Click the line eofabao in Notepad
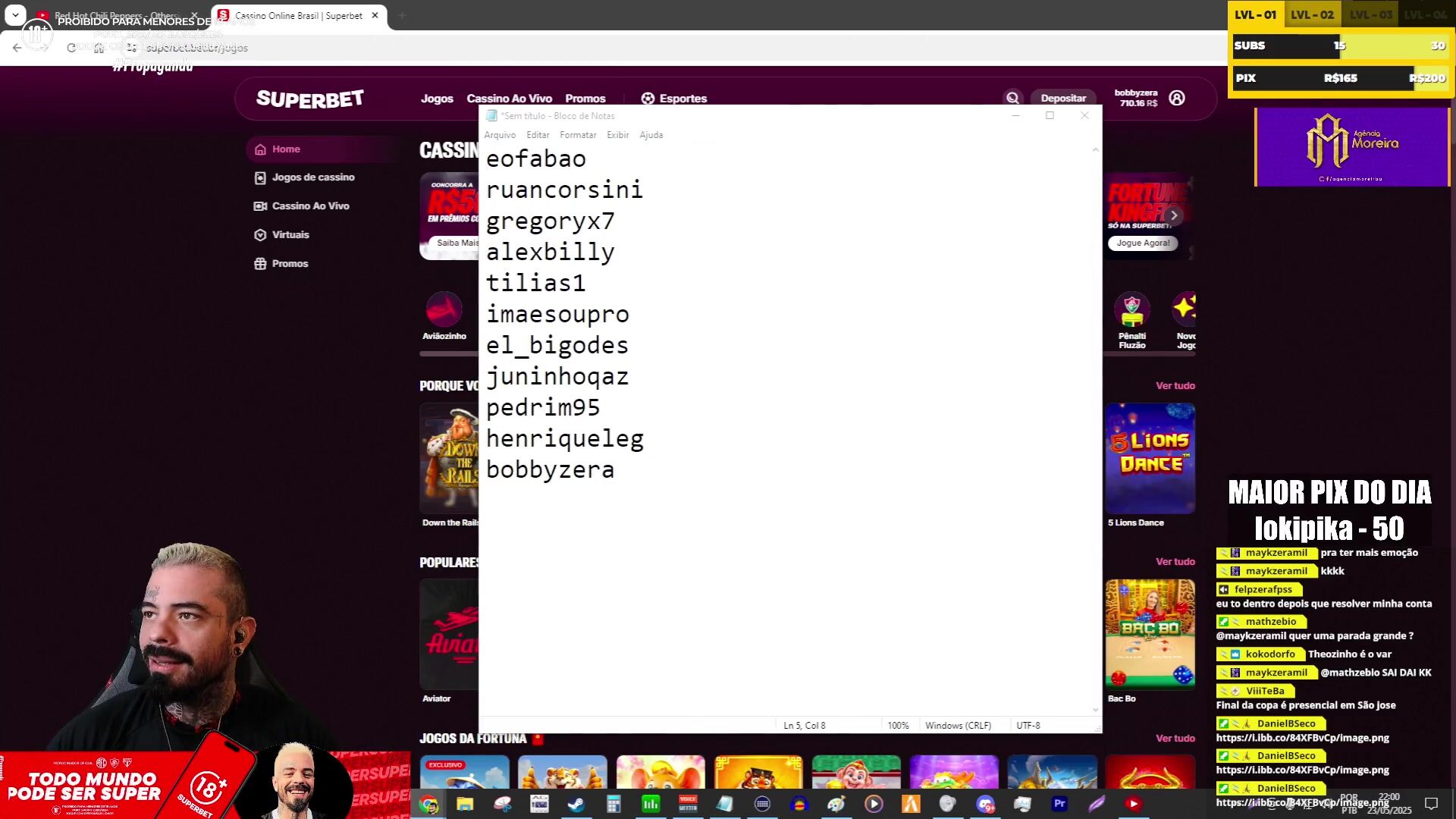 pyautogui.click(x=536, y=159)
